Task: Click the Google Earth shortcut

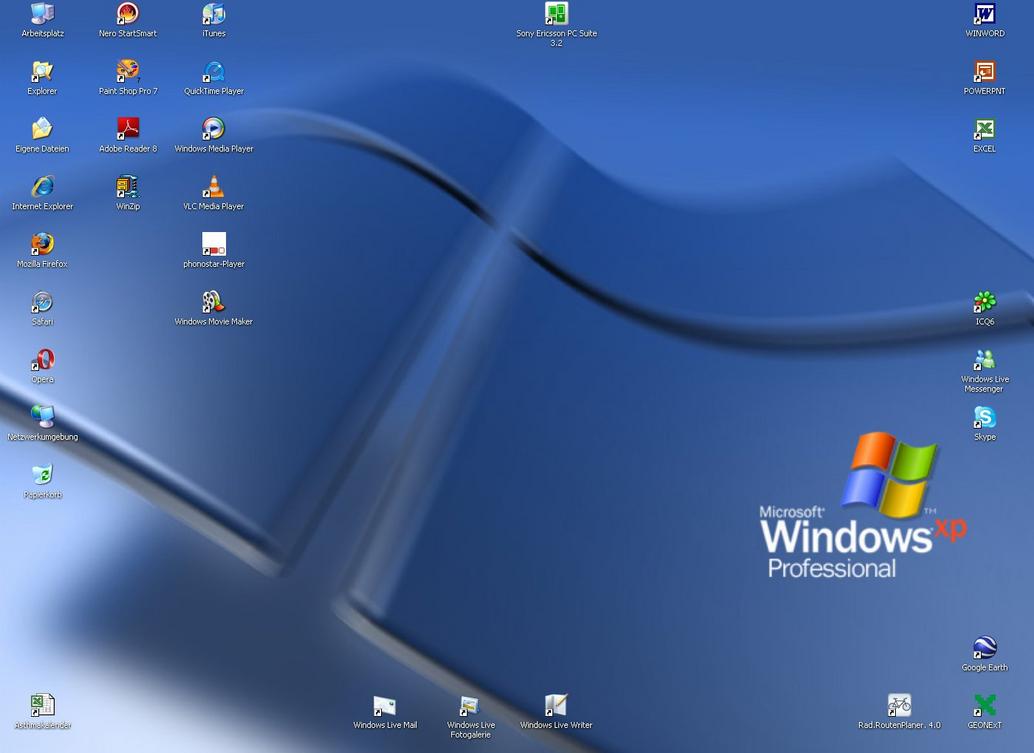Action: tap(985, 648)
